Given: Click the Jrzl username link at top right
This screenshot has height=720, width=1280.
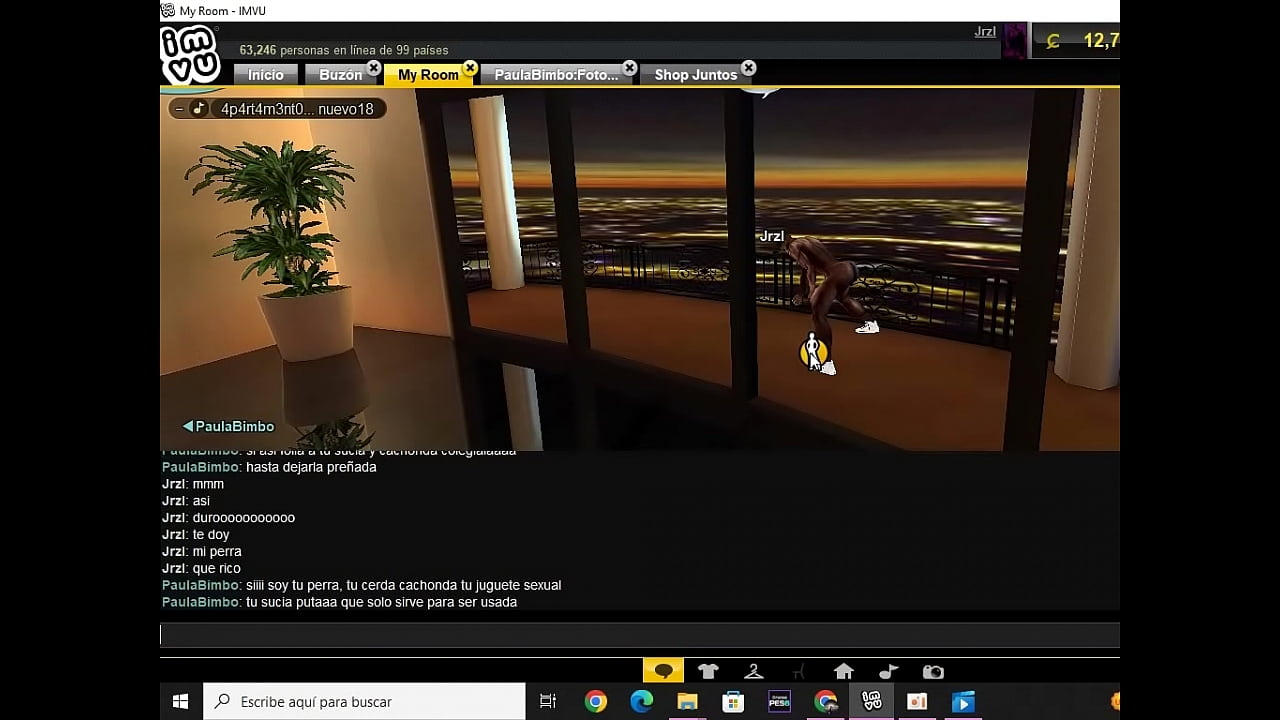Looking at the screenshot, I should pyautogui.click(x=985, y=32).
